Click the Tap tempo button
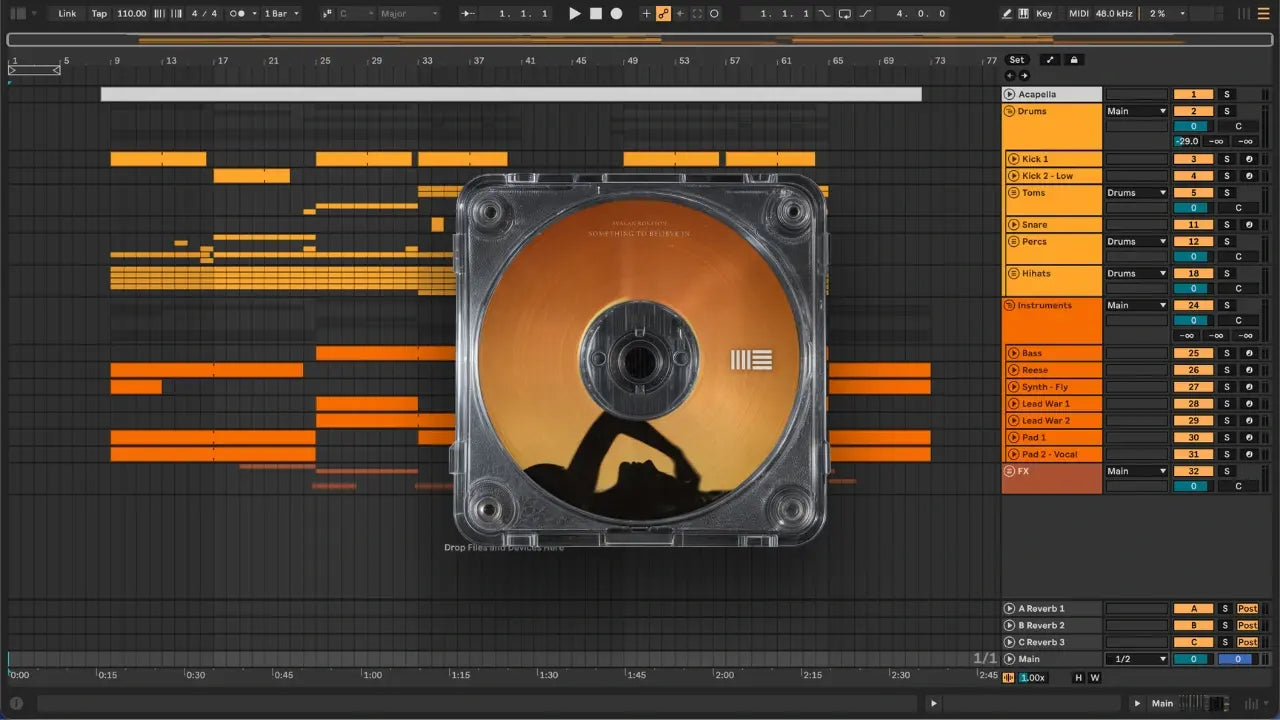 99,14
